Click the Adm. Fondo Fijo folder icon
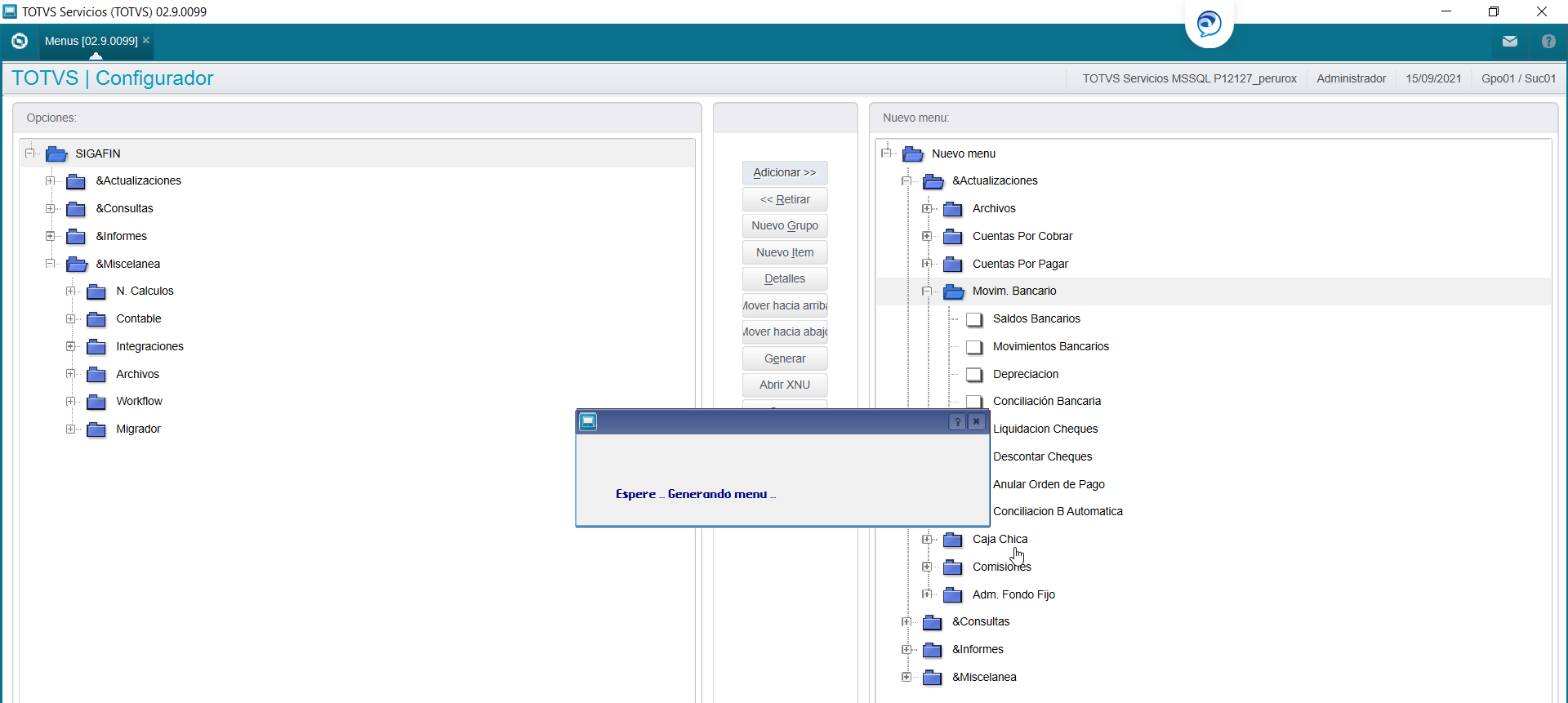 pyautogui.click(x=952, y=595)
